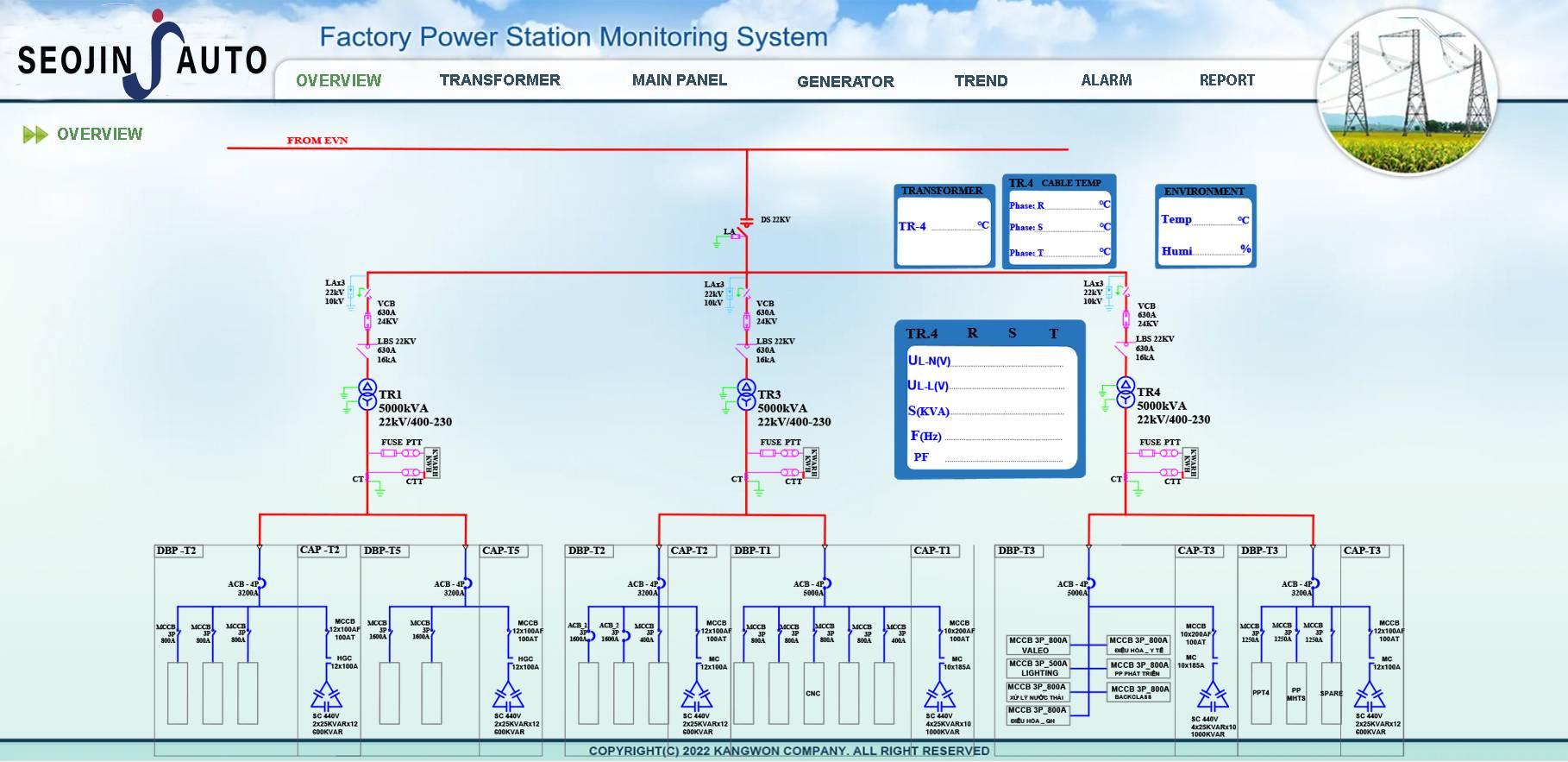Click the ENVIRONMENT panel title
The height and width of the screenshot is (762, 1568).
coord(1204,191)
